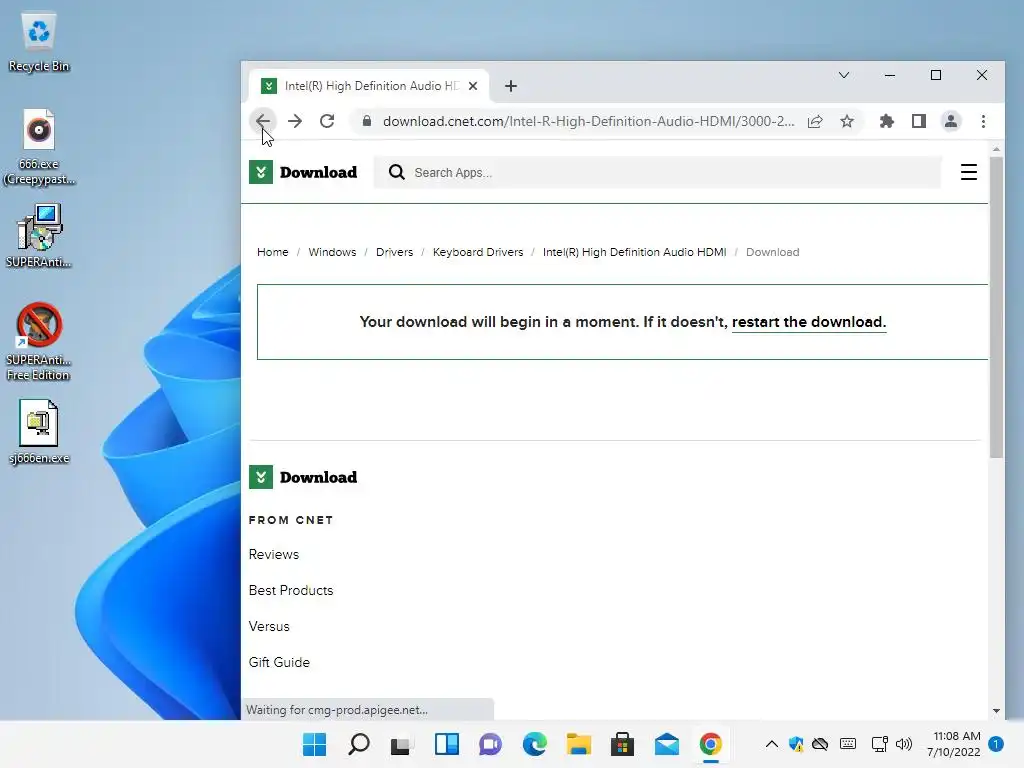Open the Windows Start button

click(x=315, y=744)
